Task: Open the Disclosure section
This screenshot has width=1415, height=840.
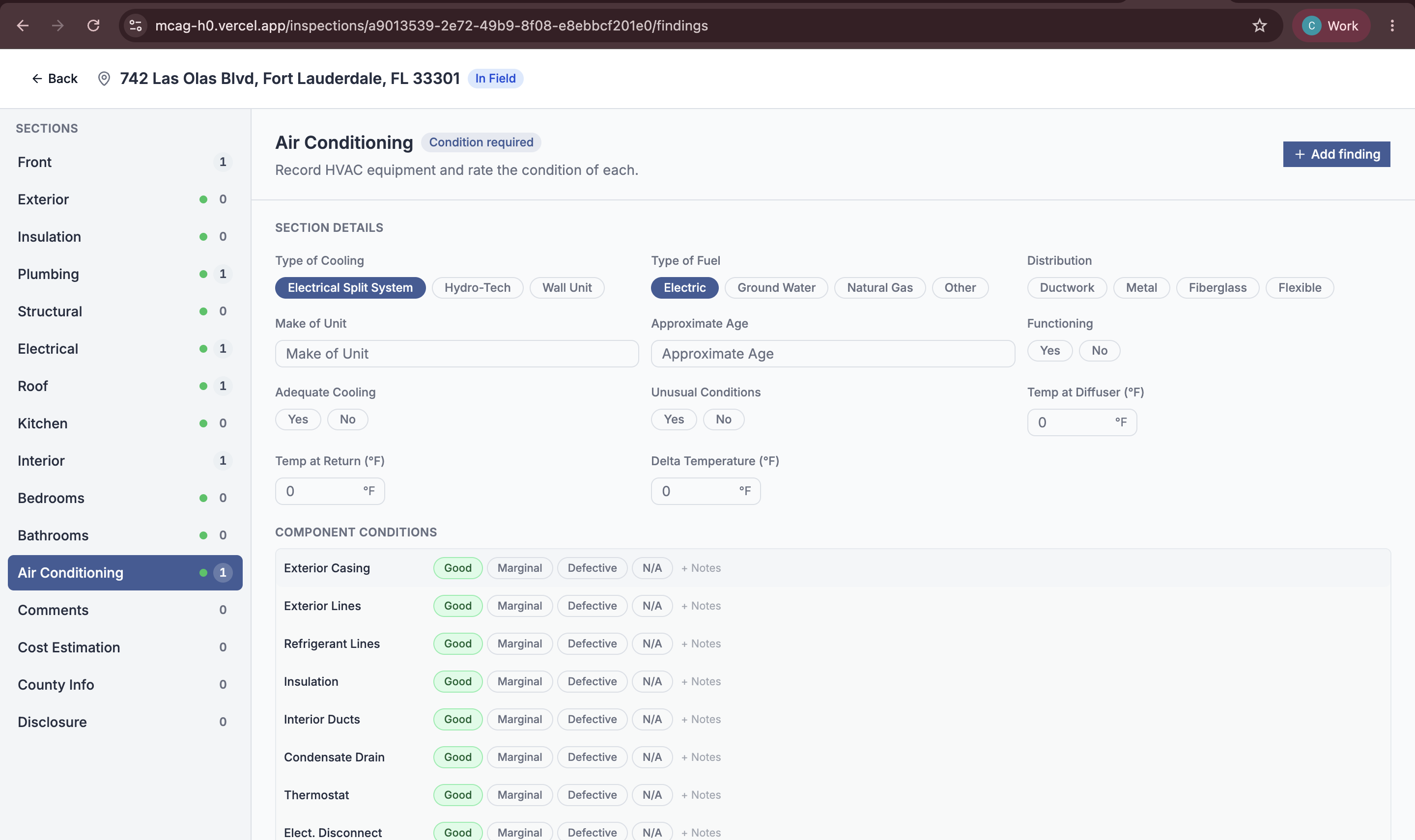Action: tap(125, 722)
